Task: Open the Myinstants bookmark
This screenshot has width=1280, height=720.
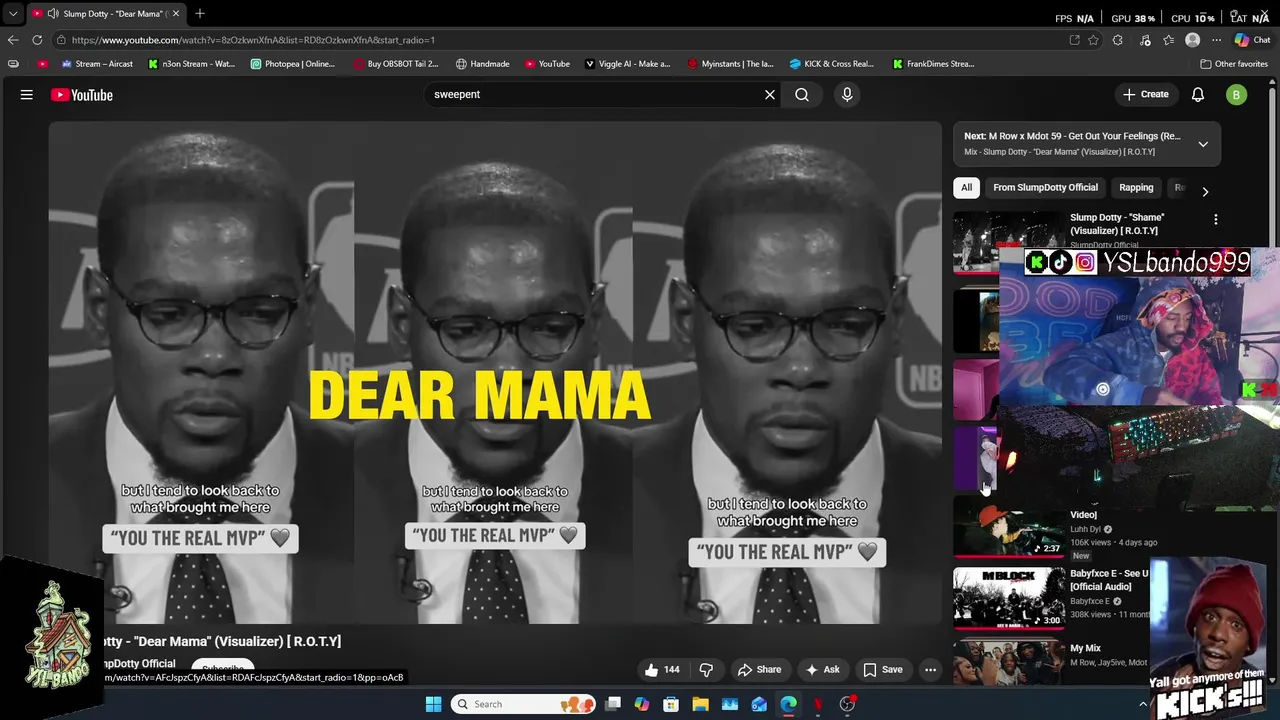Action: click(730, 64)
